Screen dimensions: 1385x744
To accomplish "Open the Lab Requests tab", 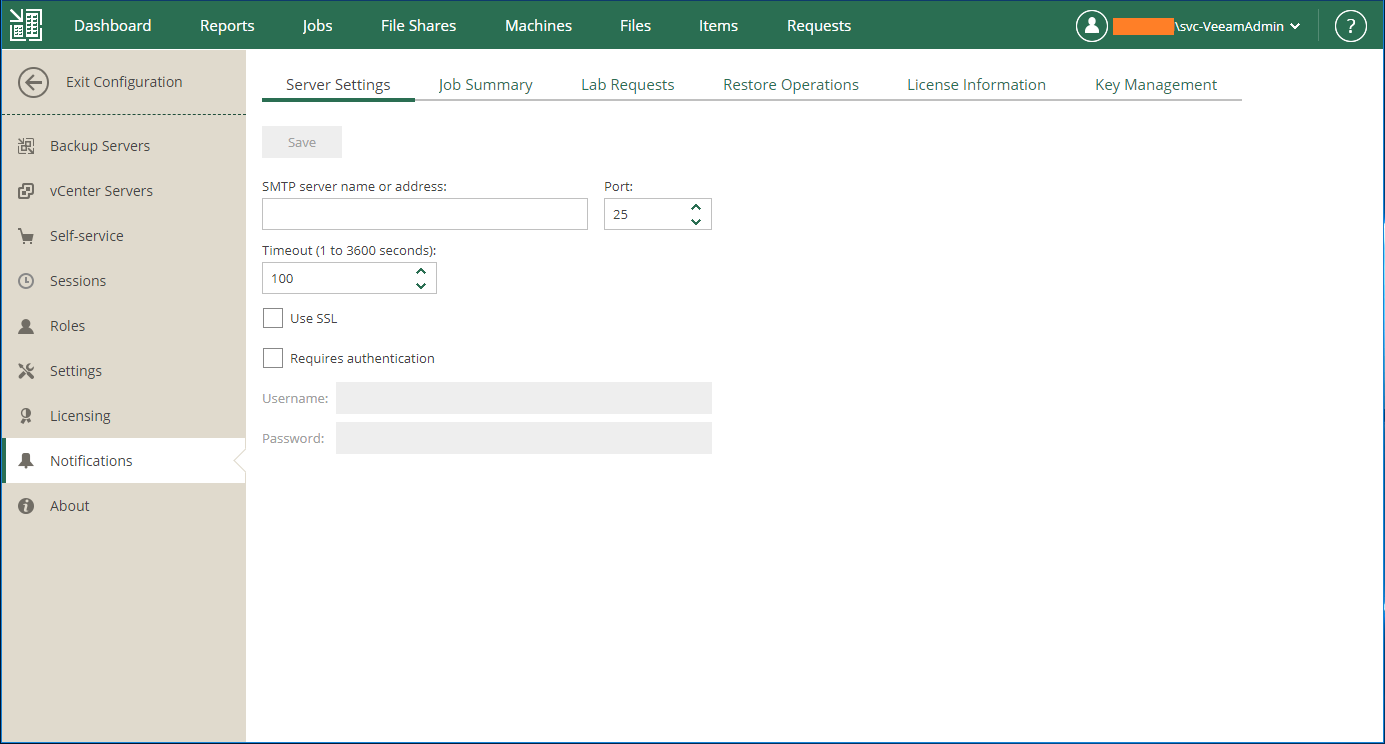I will point(628,85).
